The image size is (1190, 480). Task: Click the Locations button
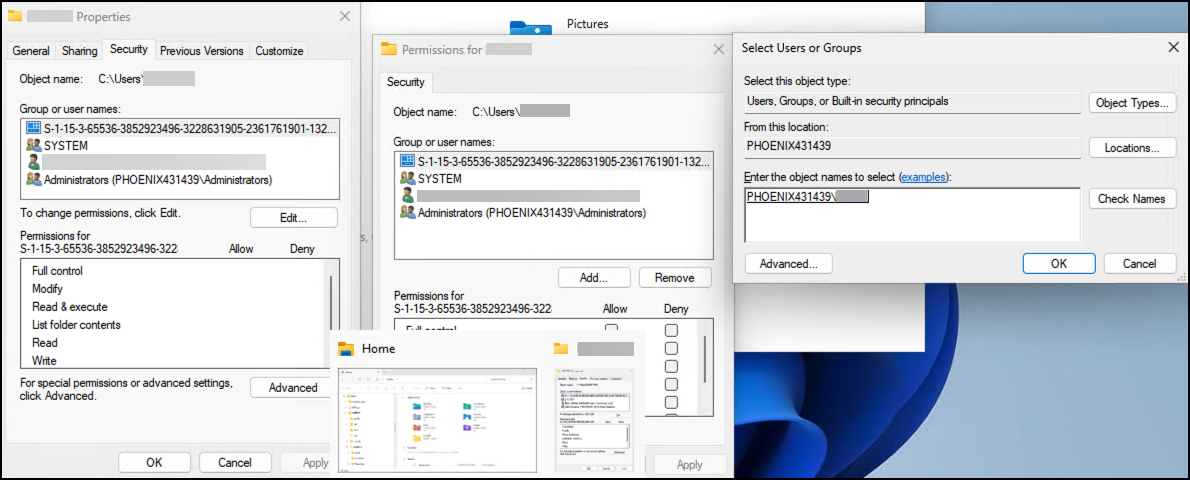tap(1132, 148)
